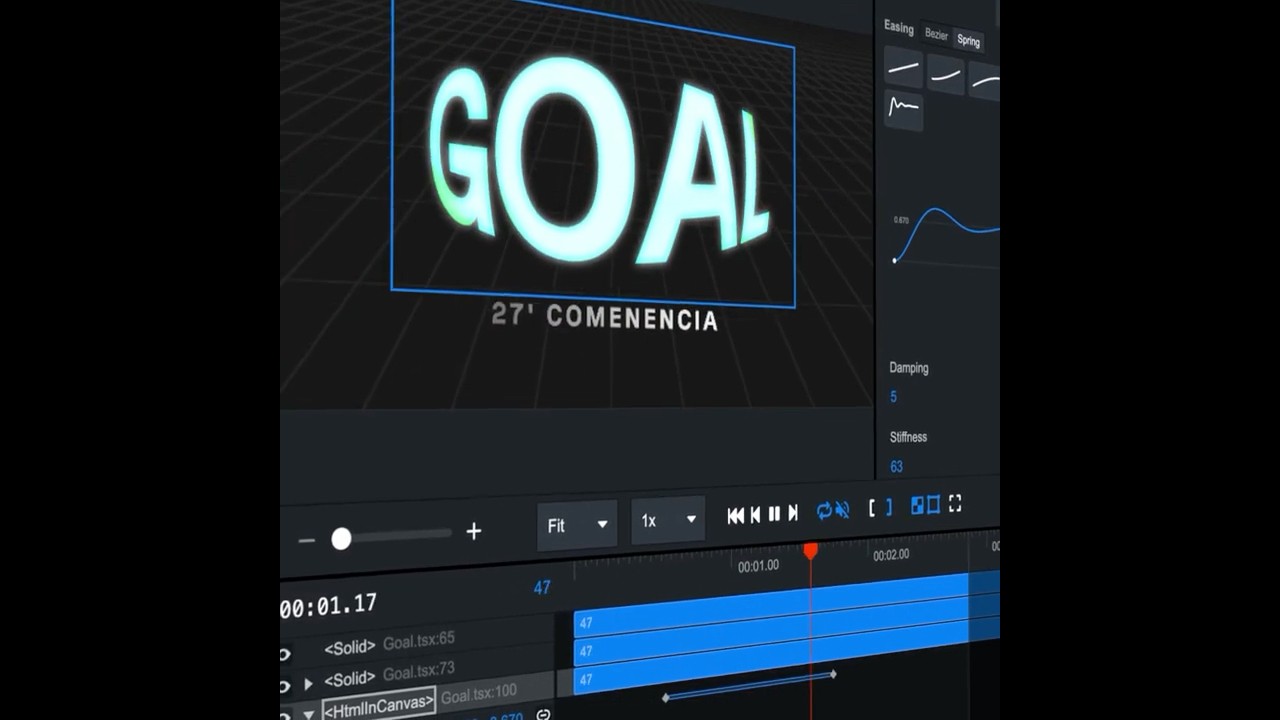Screen dimensions: 1280x720
Task: Set the out-point bracket marker
Action: tap(889, 508)
